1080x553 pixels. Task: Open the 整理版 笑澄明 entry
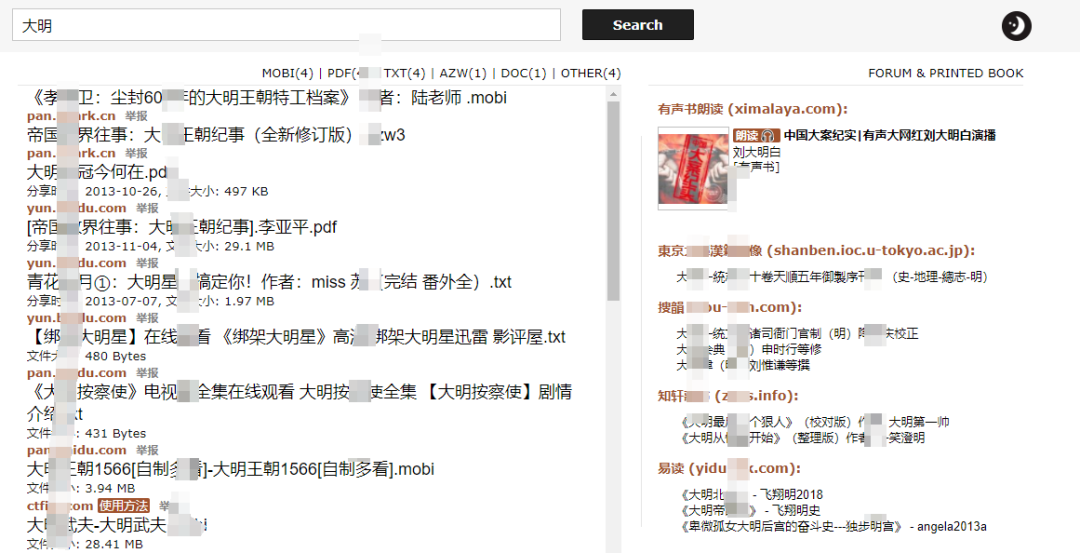803,438
